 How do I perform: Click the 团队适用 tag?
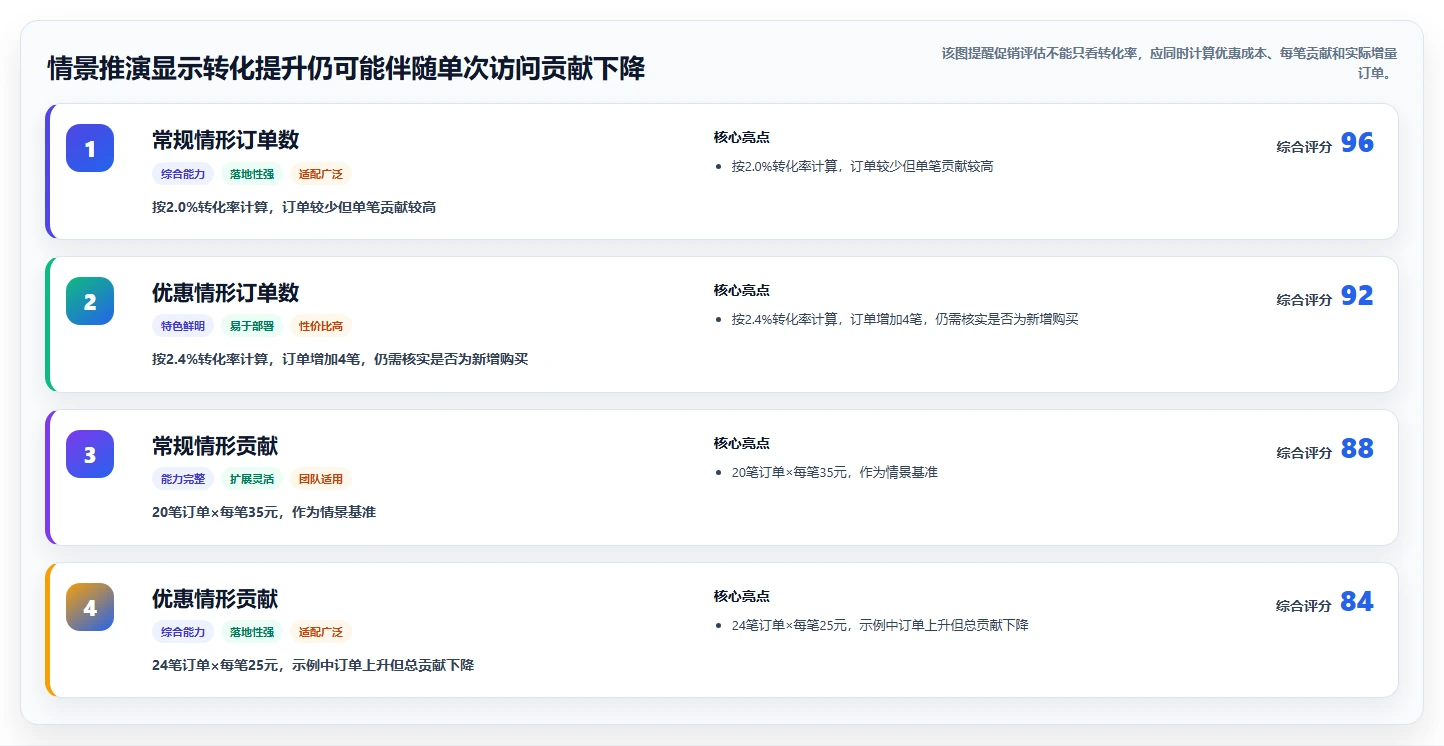pos(321,479)
